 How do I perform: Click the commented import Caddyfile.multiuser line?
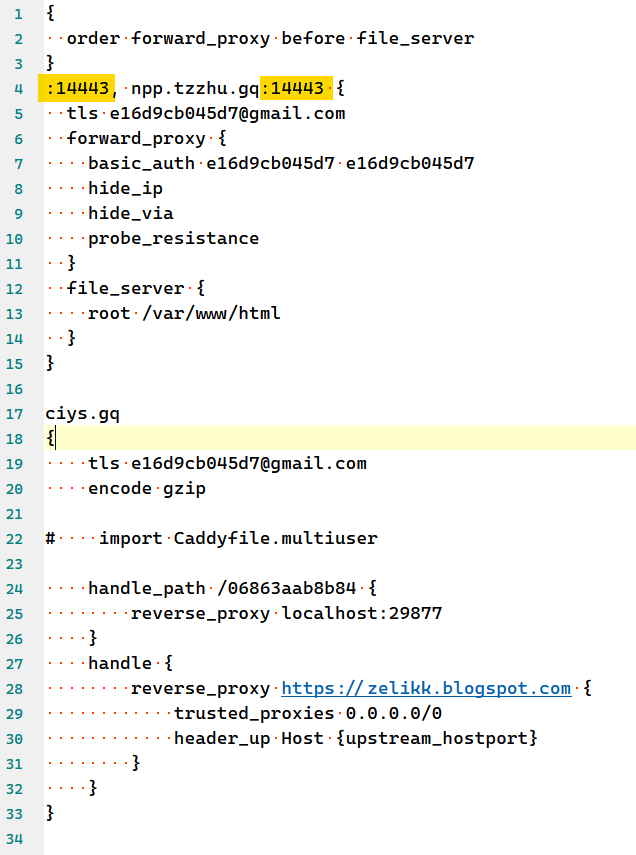coord(237,538)
